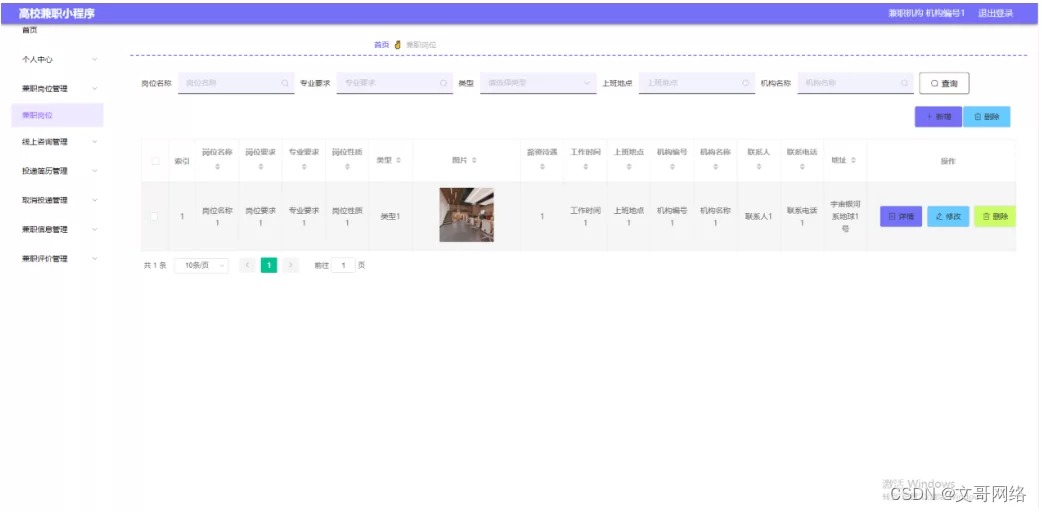This screenshot has height=512, width=1042.
Task: Expand 兼职信息管理 sidebar chevron
Action: point(94,229)
